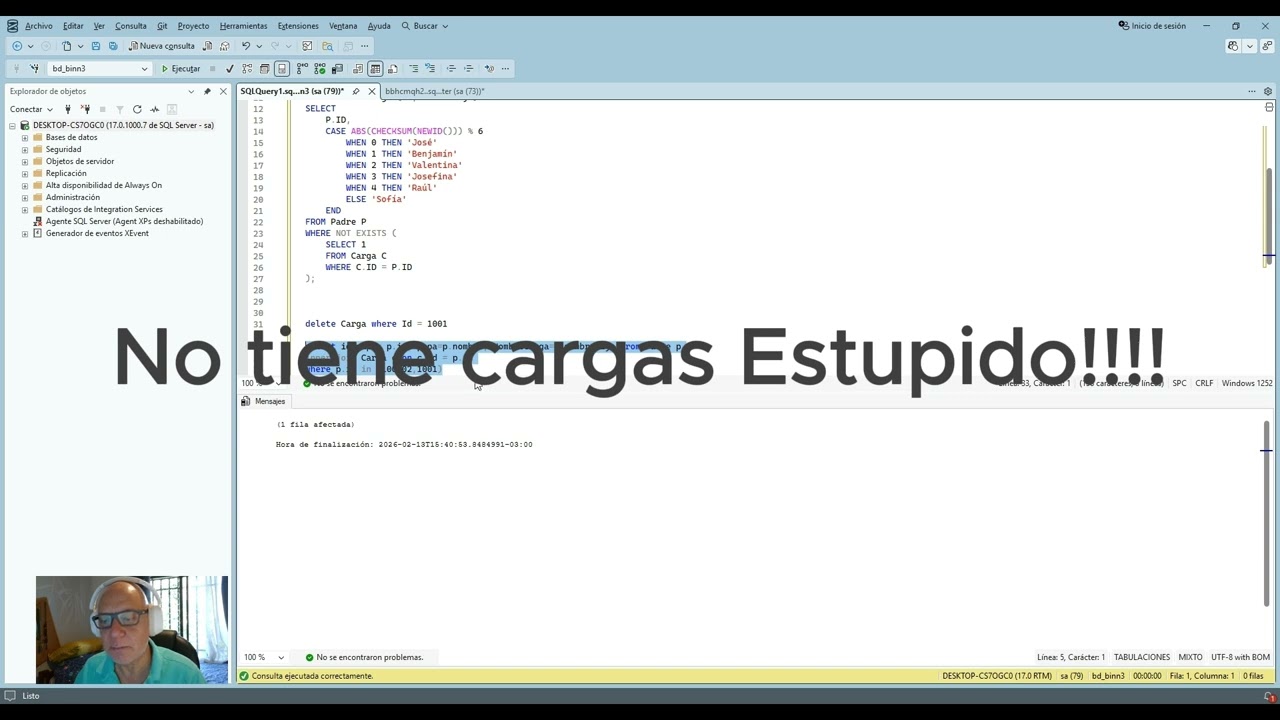Click the settings gear icon at tab row end
The width and height of the screenshot is (1280, 720).
(1268, 91)
